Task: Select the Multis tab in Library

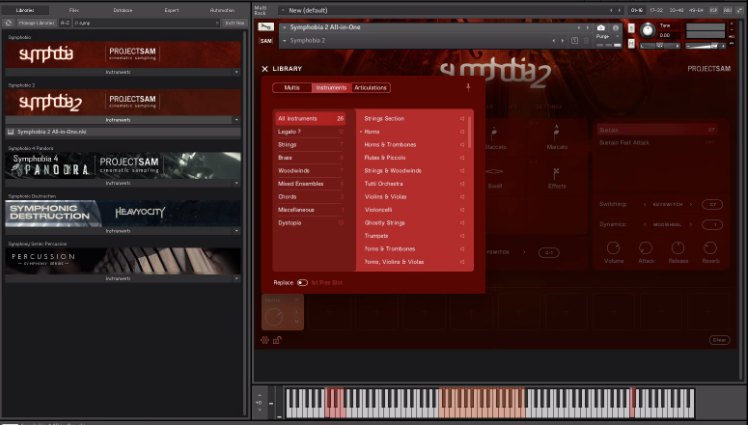Action: pos(292,88)
